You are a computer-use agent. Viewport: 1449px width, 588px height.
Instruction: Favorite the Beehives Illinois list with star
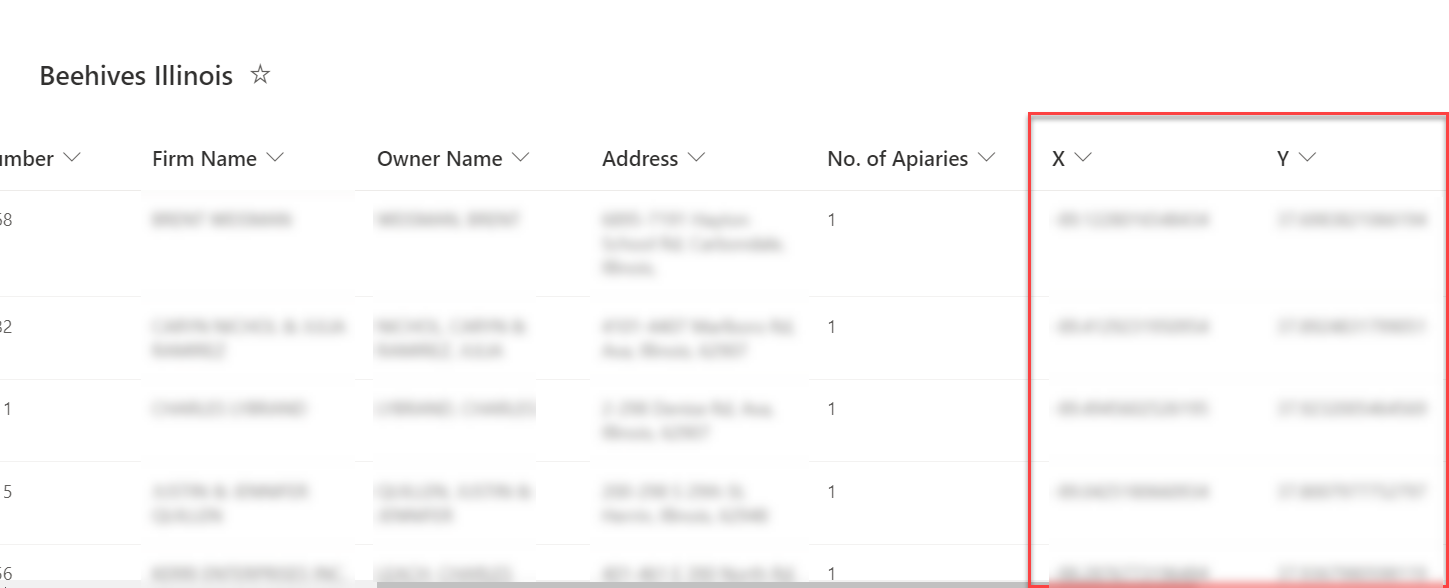(x=260, y=75)
